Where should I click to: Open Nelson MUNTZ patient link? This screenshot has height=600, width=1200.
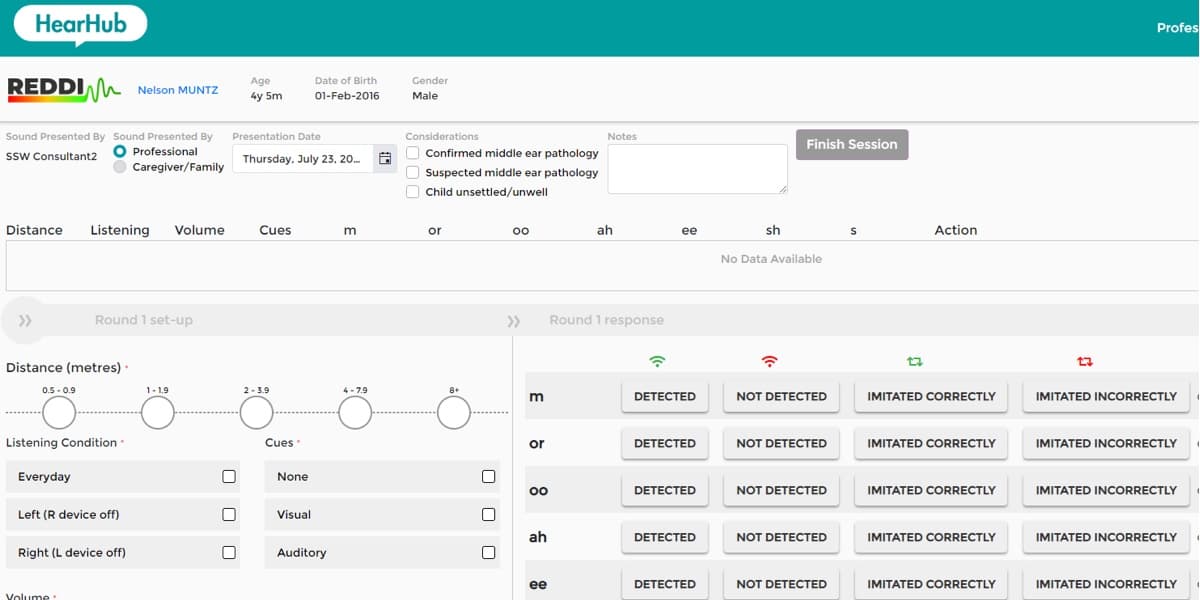(x=177, y=91)
